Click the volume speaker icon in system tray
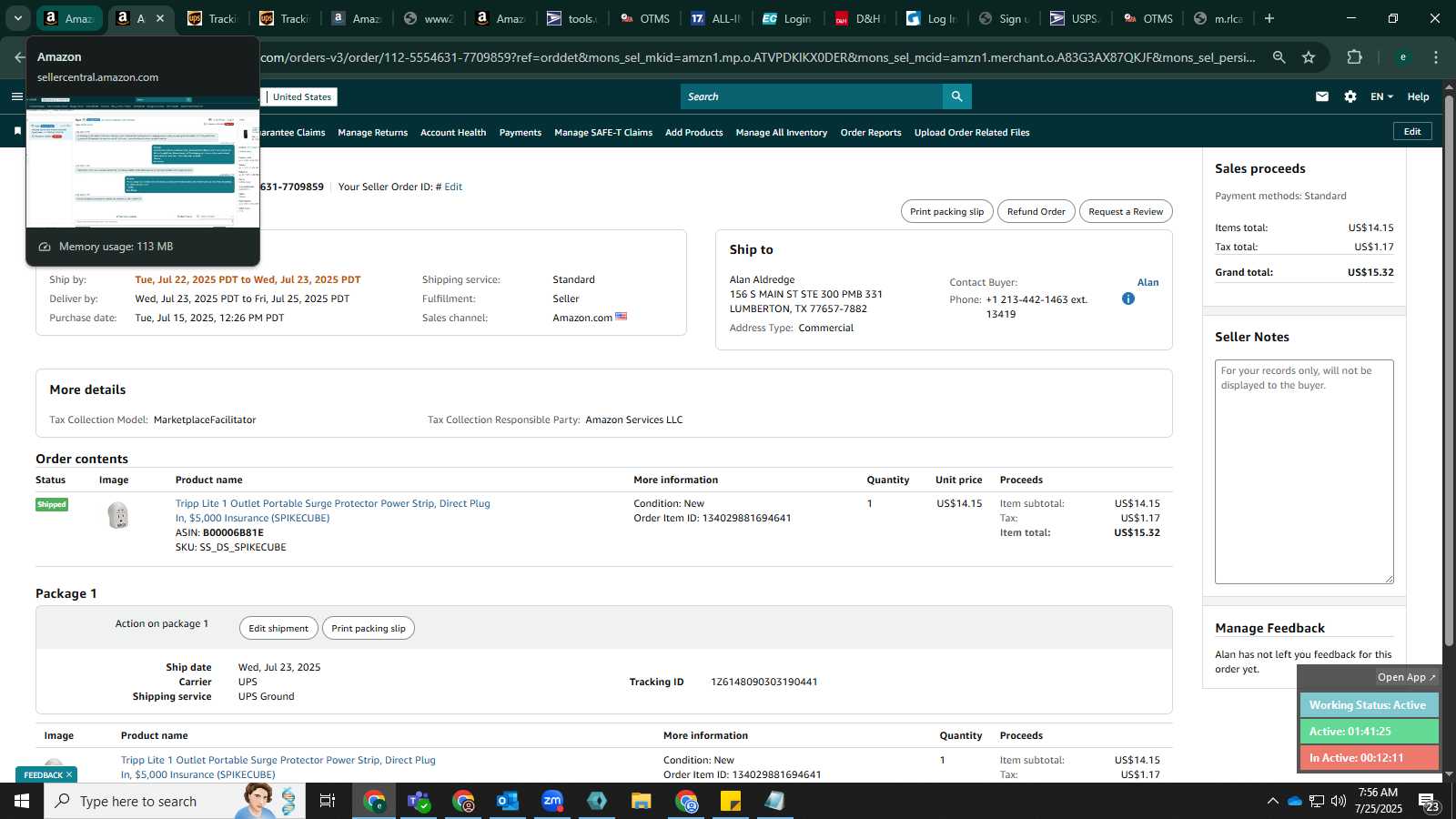The width and height of the screenshot is (1456, 819). pos(1339,801)
